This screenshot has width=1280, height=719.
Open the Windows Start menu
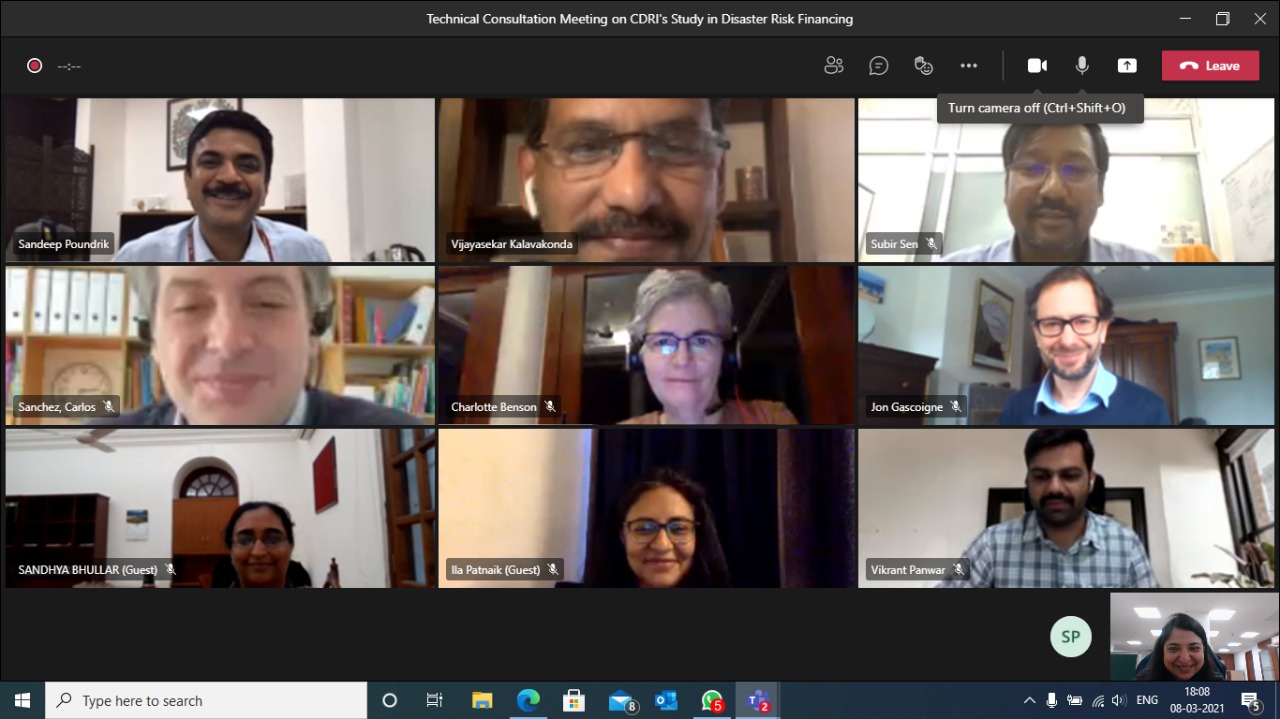click(x=22, y=700)
